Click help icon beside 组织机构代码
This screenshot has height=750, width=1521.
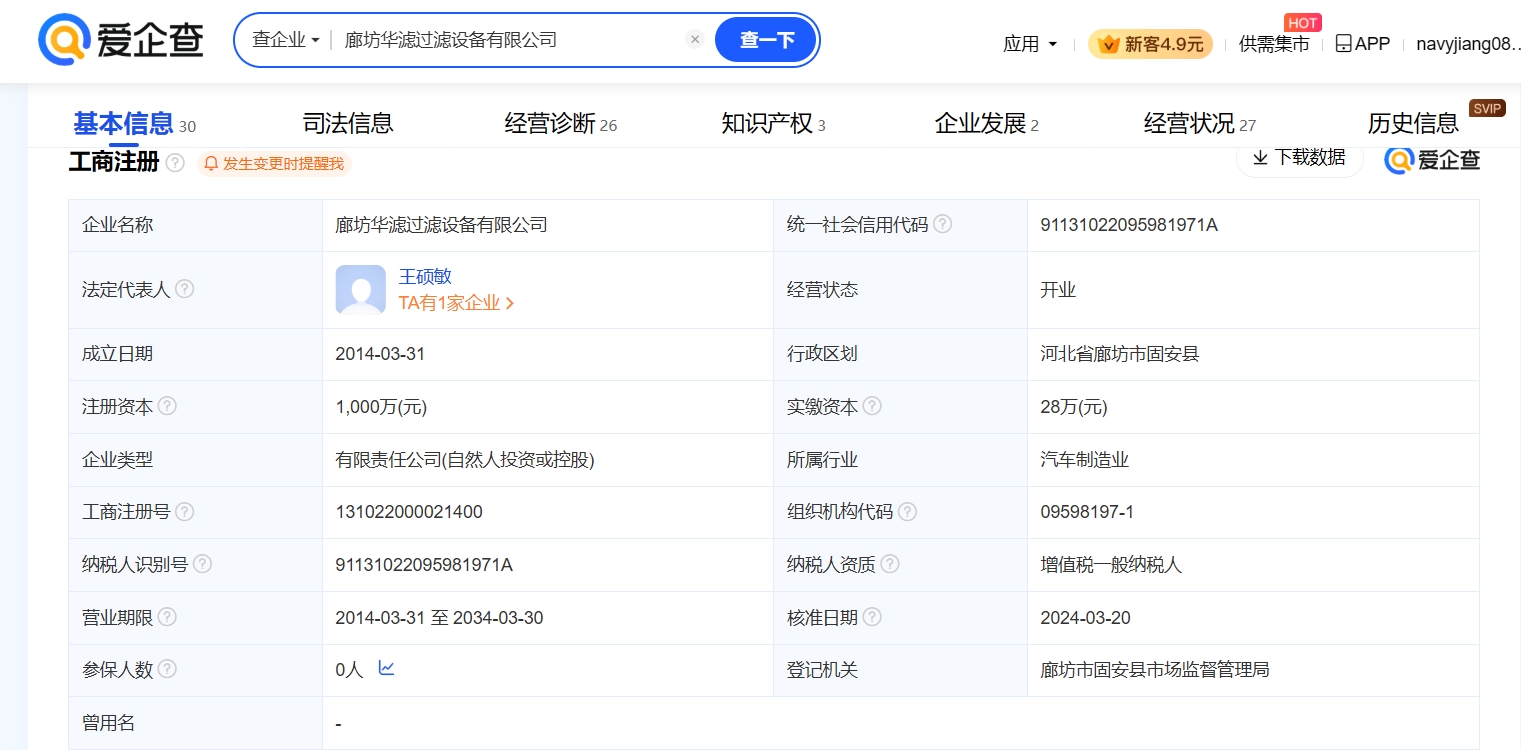907,512
